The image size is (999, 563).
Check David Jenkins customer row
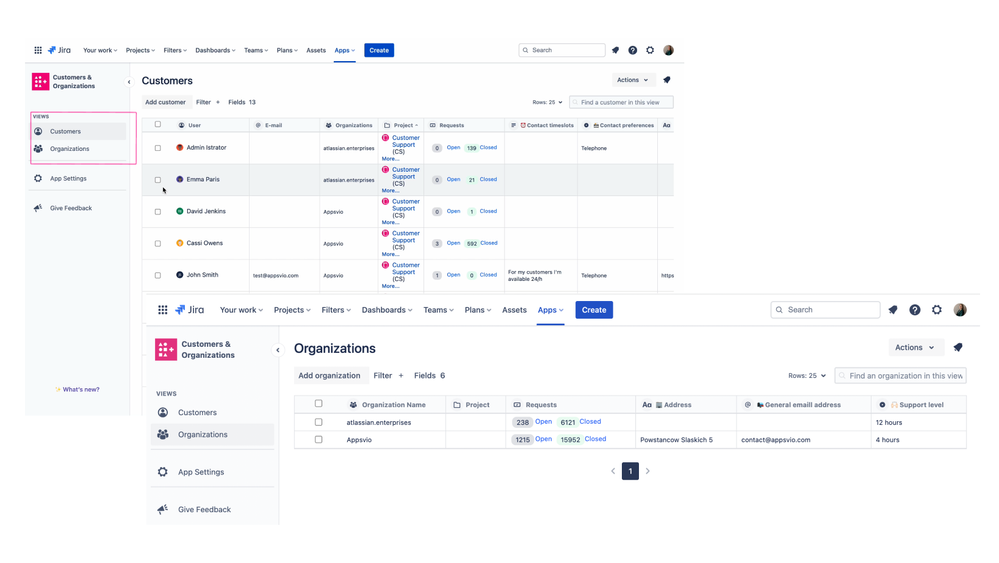(158, 211)
